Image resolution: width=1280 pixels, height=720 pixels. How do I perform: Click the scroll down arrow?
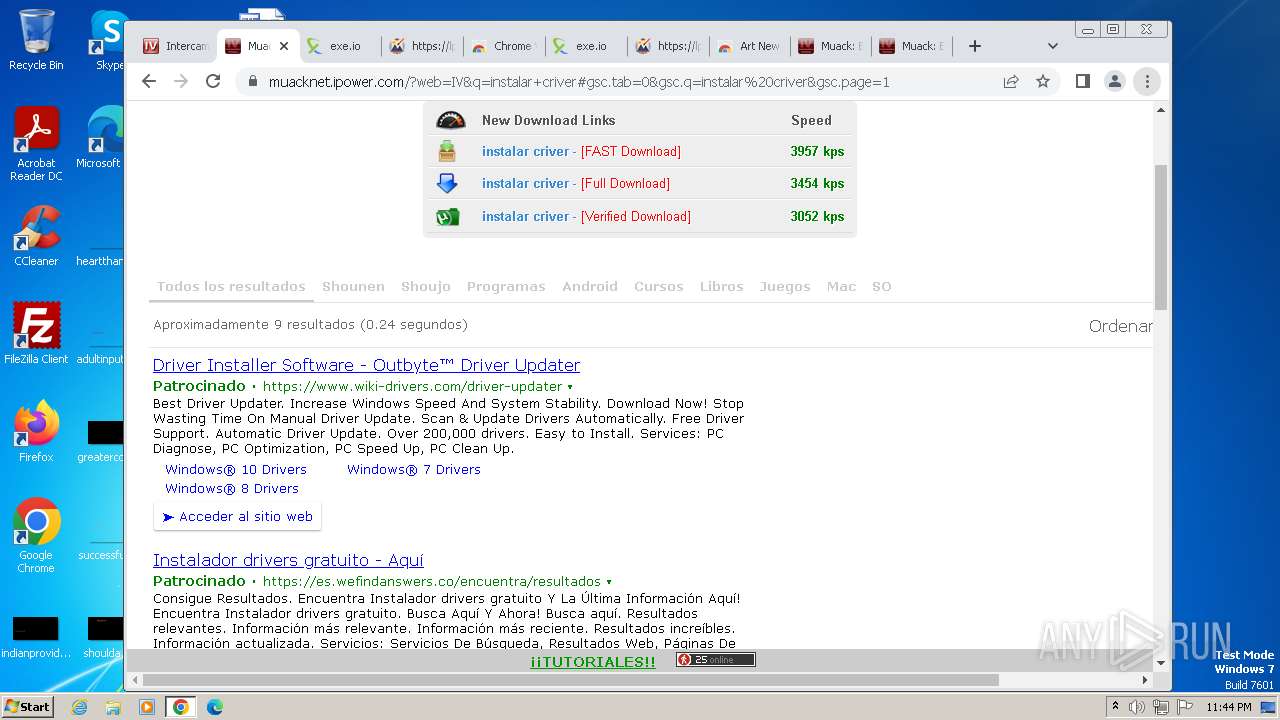click(1161, 662)
